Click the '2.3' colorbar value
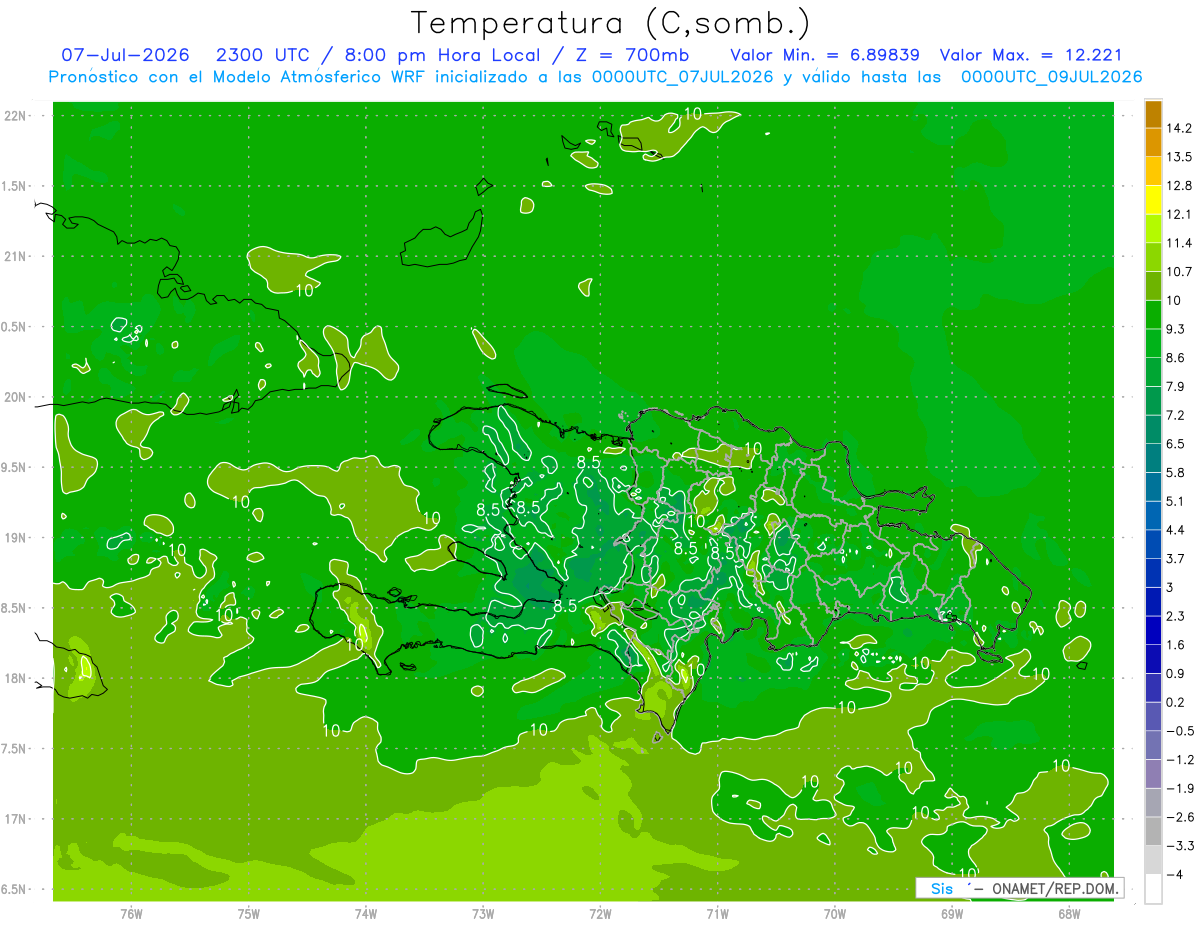Screen dimensions: 1200x927 [x=1176, y=616]
